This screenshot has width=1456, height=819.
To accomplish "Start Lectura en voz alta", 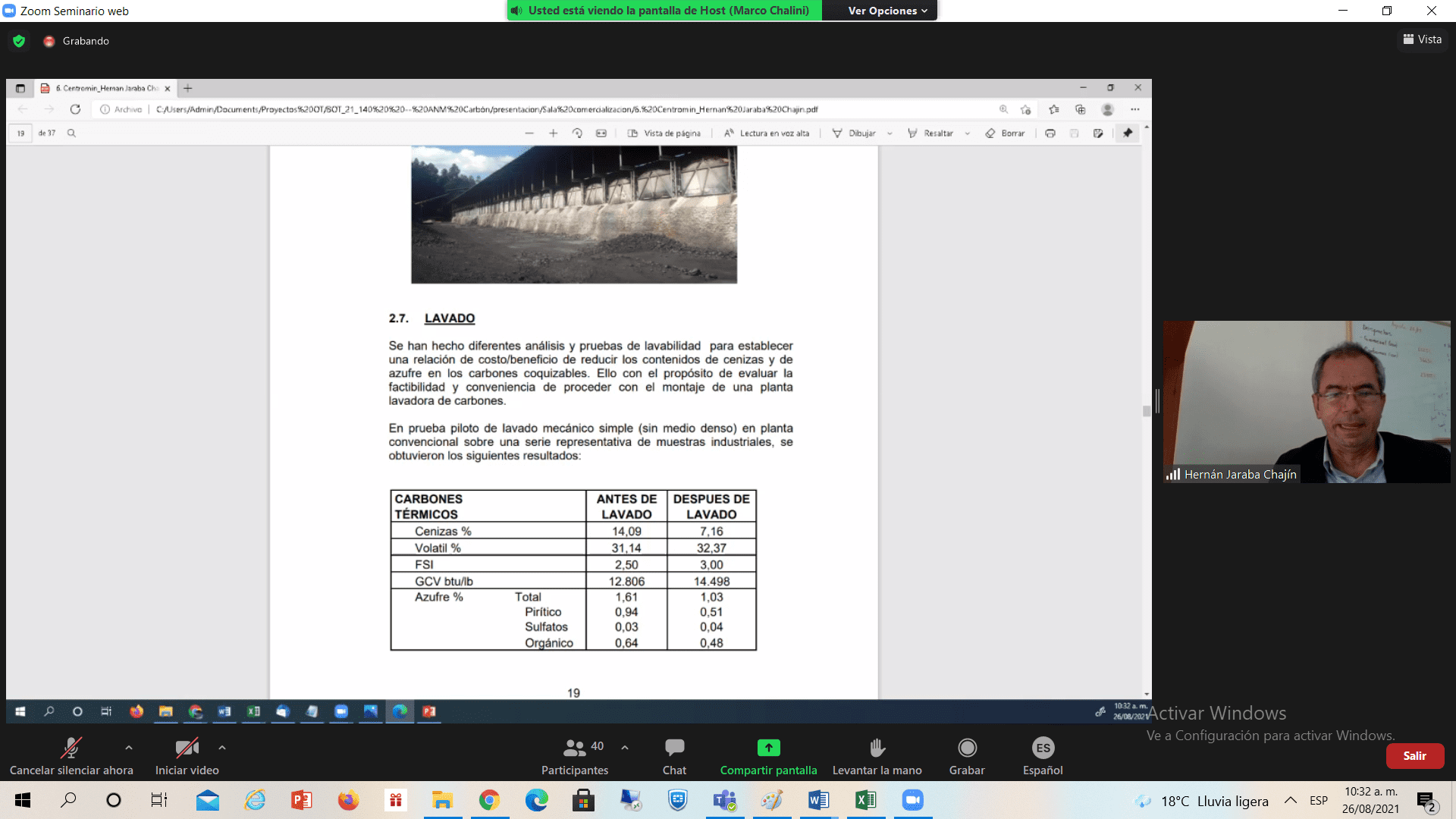I will (767, 133).
